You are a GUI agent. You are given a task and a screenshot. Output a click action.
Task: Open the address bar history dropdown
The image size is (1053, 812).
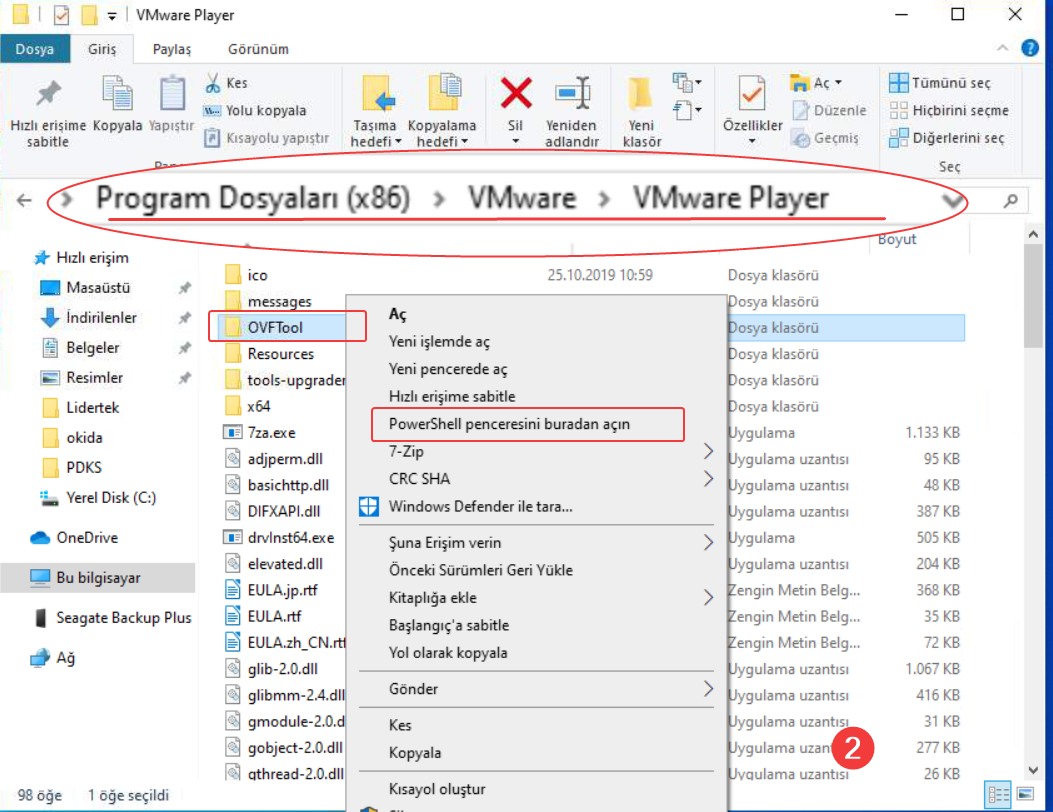[x=952, y=199]
